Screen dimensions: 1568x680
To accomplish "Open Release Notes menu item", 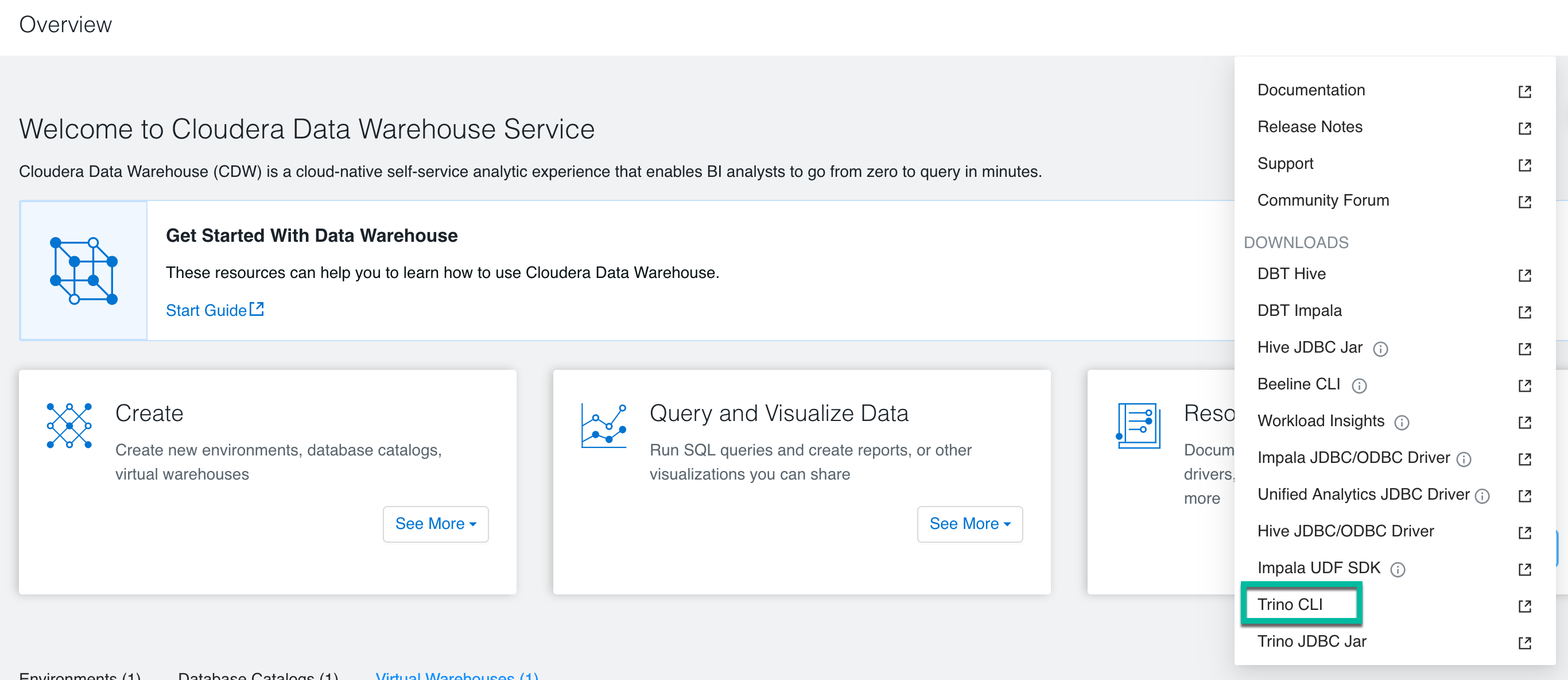I will 1309,127.
